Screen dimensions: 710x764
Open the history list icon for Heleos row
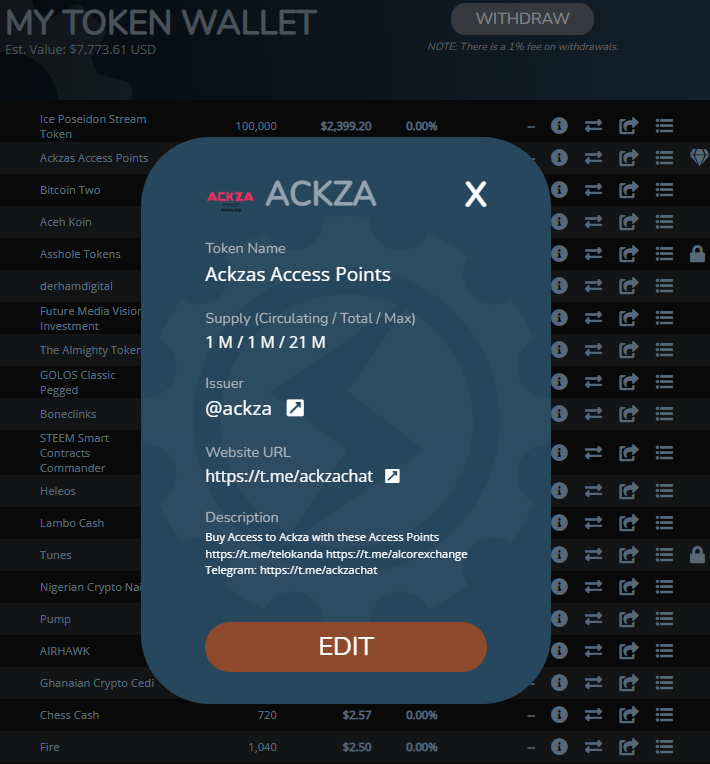pos(664,491)
